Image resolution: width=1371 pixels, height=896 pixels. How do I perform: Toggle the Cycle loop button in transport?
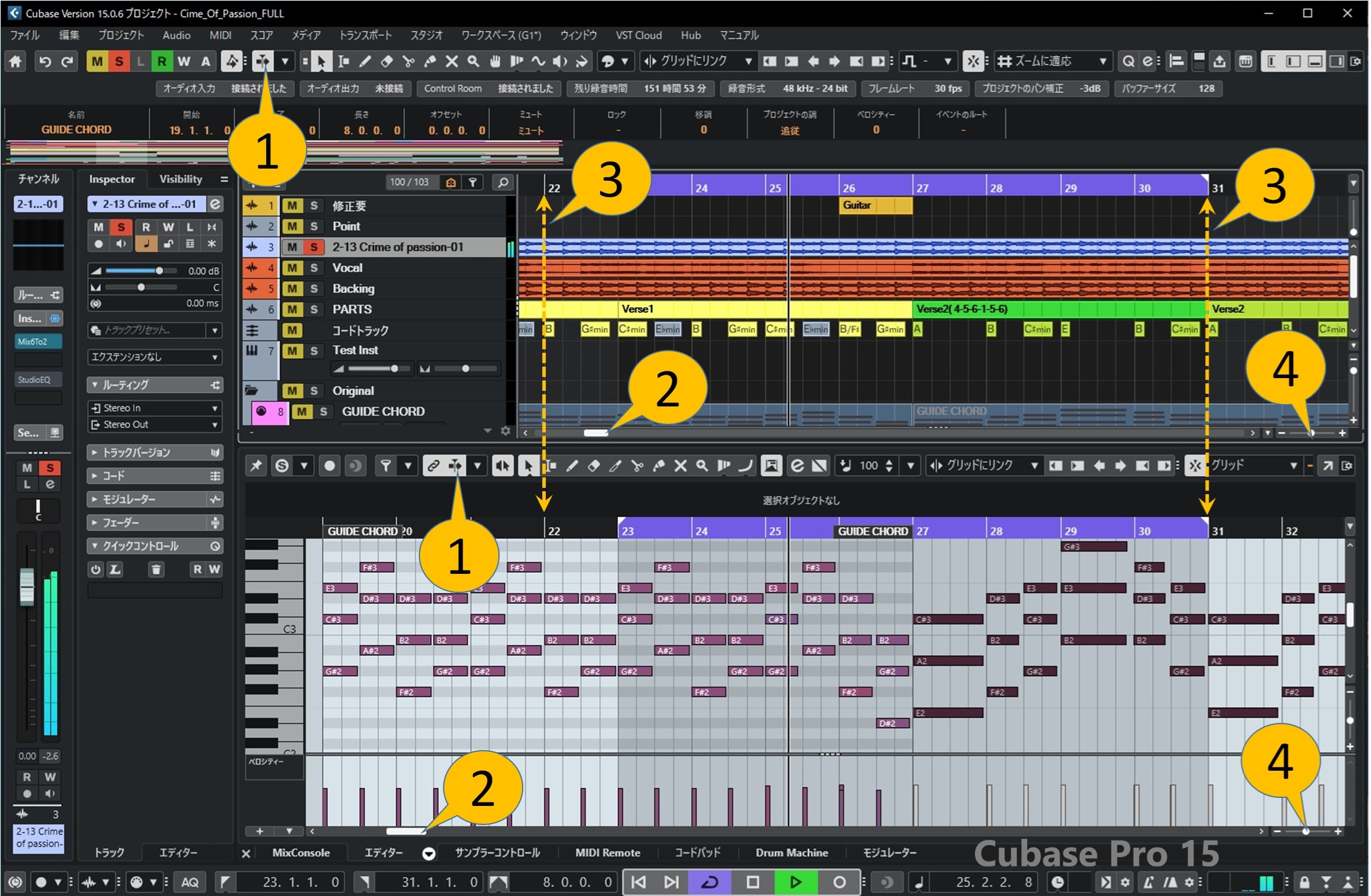point(710,882)
